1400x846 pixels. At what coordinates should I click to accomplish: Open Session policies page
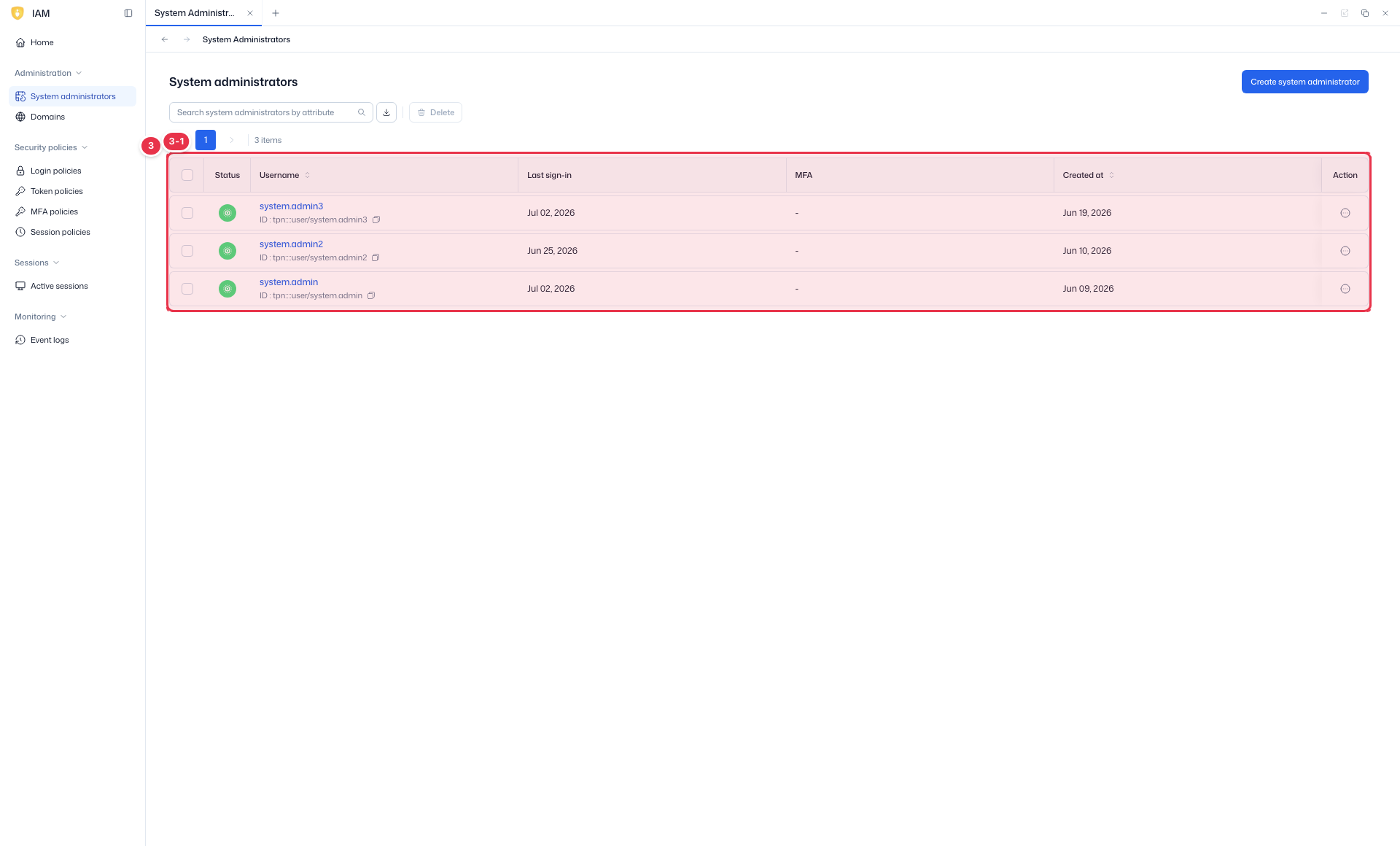[x=72, y=232]
